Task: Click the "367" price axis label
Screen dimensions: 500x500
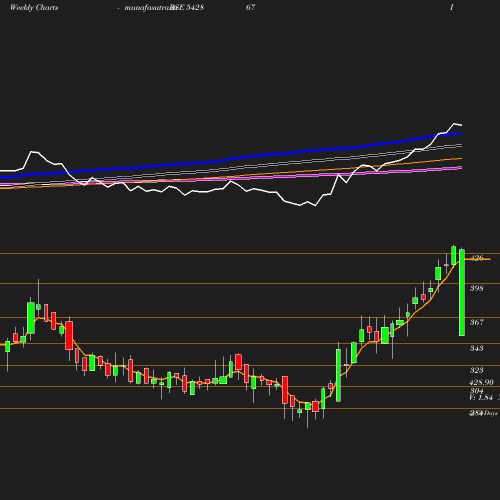Action: (x=477, y=322)
